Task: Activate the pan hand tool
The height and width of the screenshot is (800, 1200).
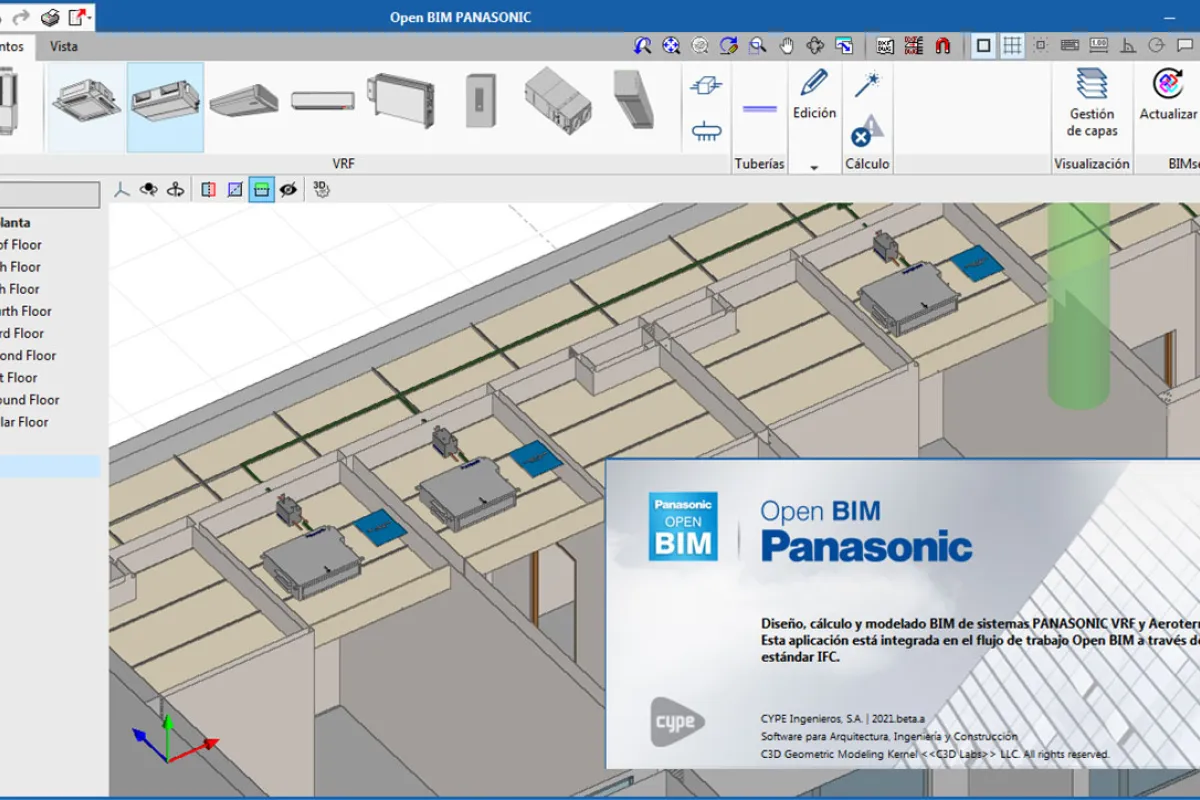Action: click(787, 45)
